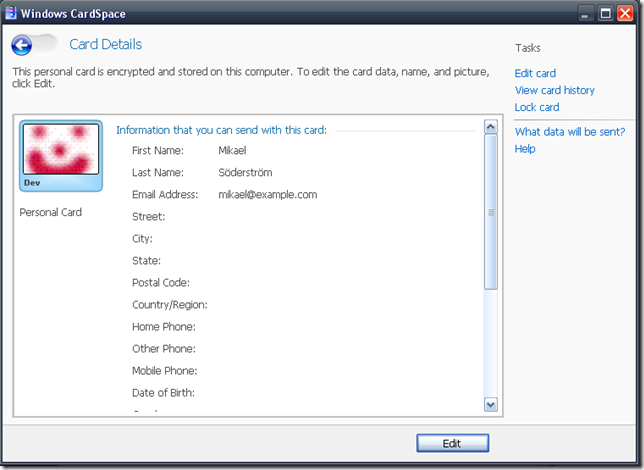Open What data will be sent link
The image size is (644, 470).
pos(570,131)
